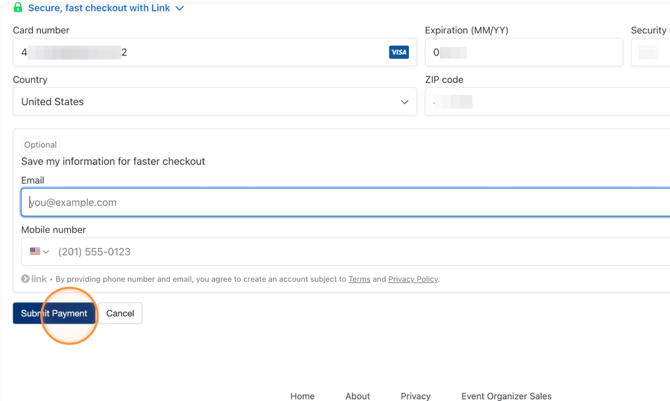
Task: Open the Terms link
Action: tap(359, 279)
